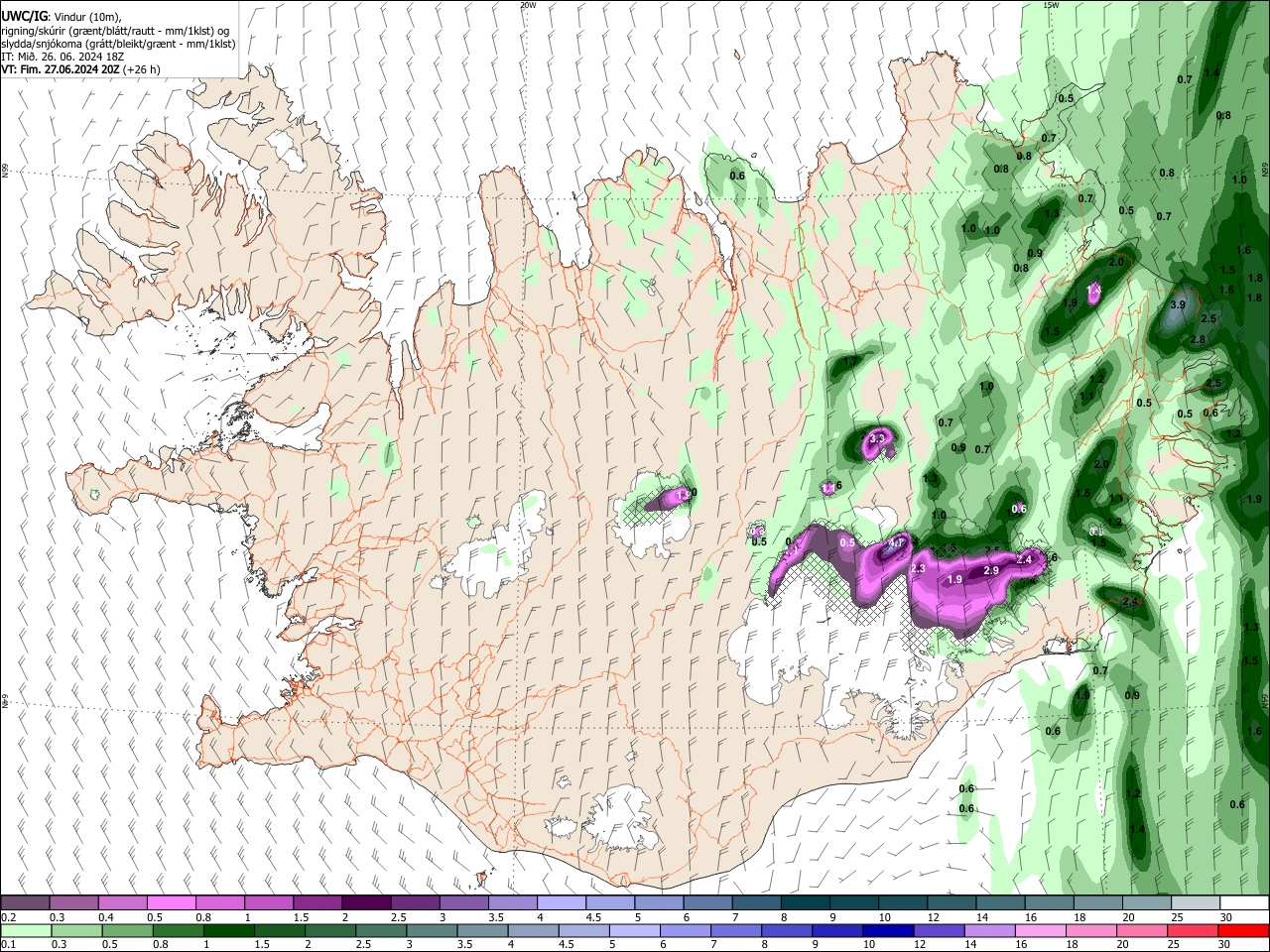Pick the darkest purple swatch labeled 2

(x=365, y=903)
